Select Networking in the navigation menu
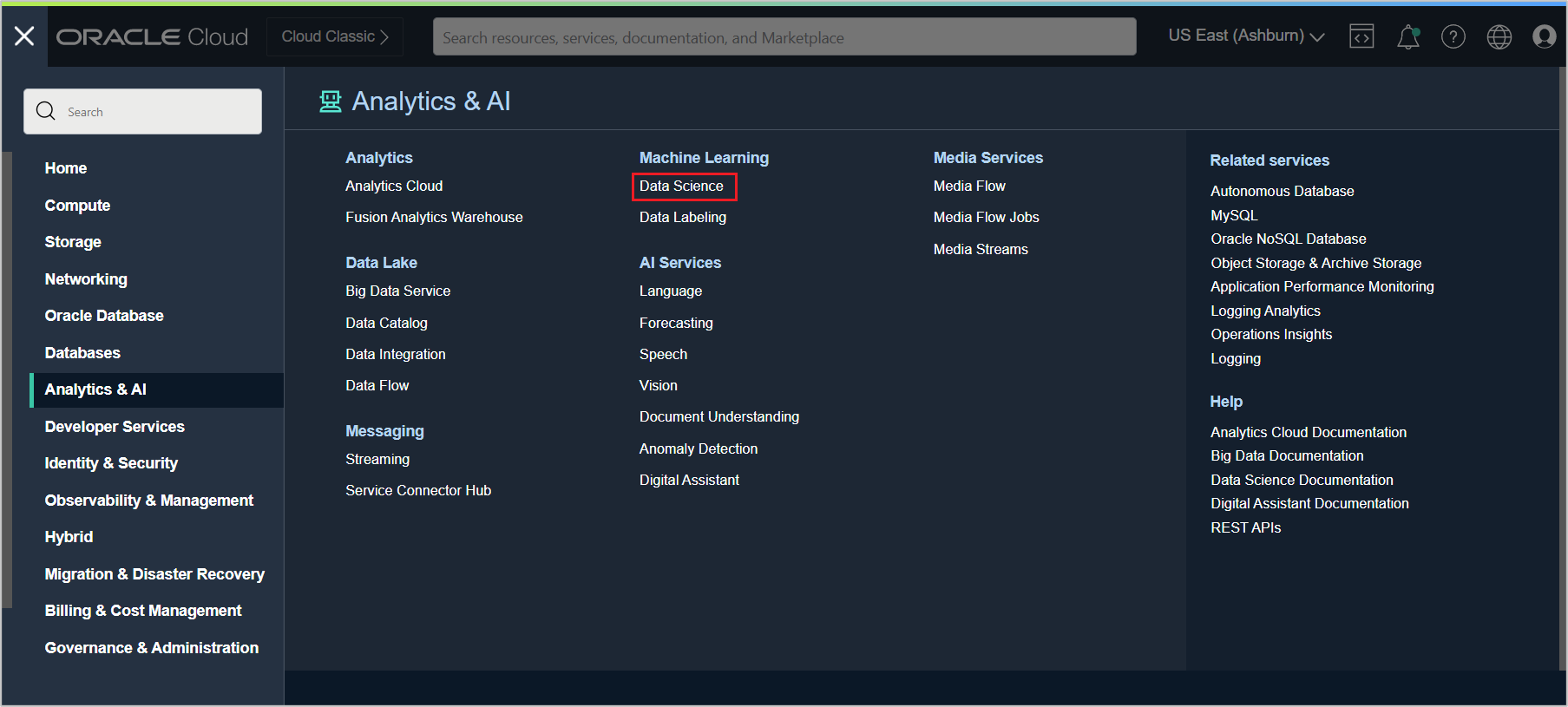The width and height of the screenshot is (1568, 707). [x=86, y=279]
